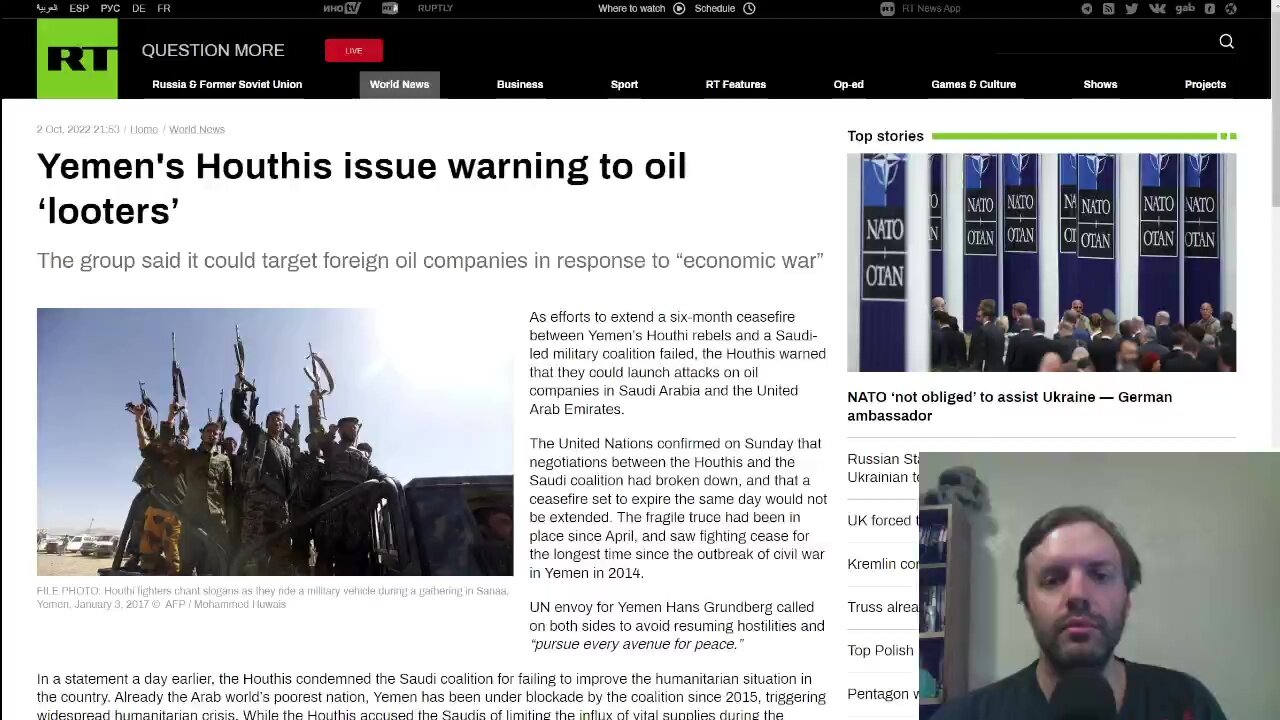Open the 'Russian Sta...' top story link
The width and height of the screenshot is (1280, 720).
point(882,468)
